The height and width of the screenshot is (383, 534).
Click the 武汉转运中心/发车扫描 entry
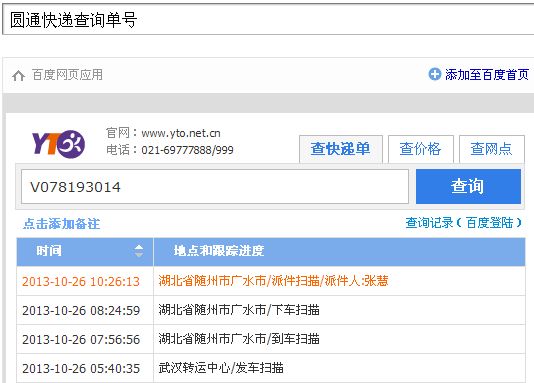click(221, 368)
